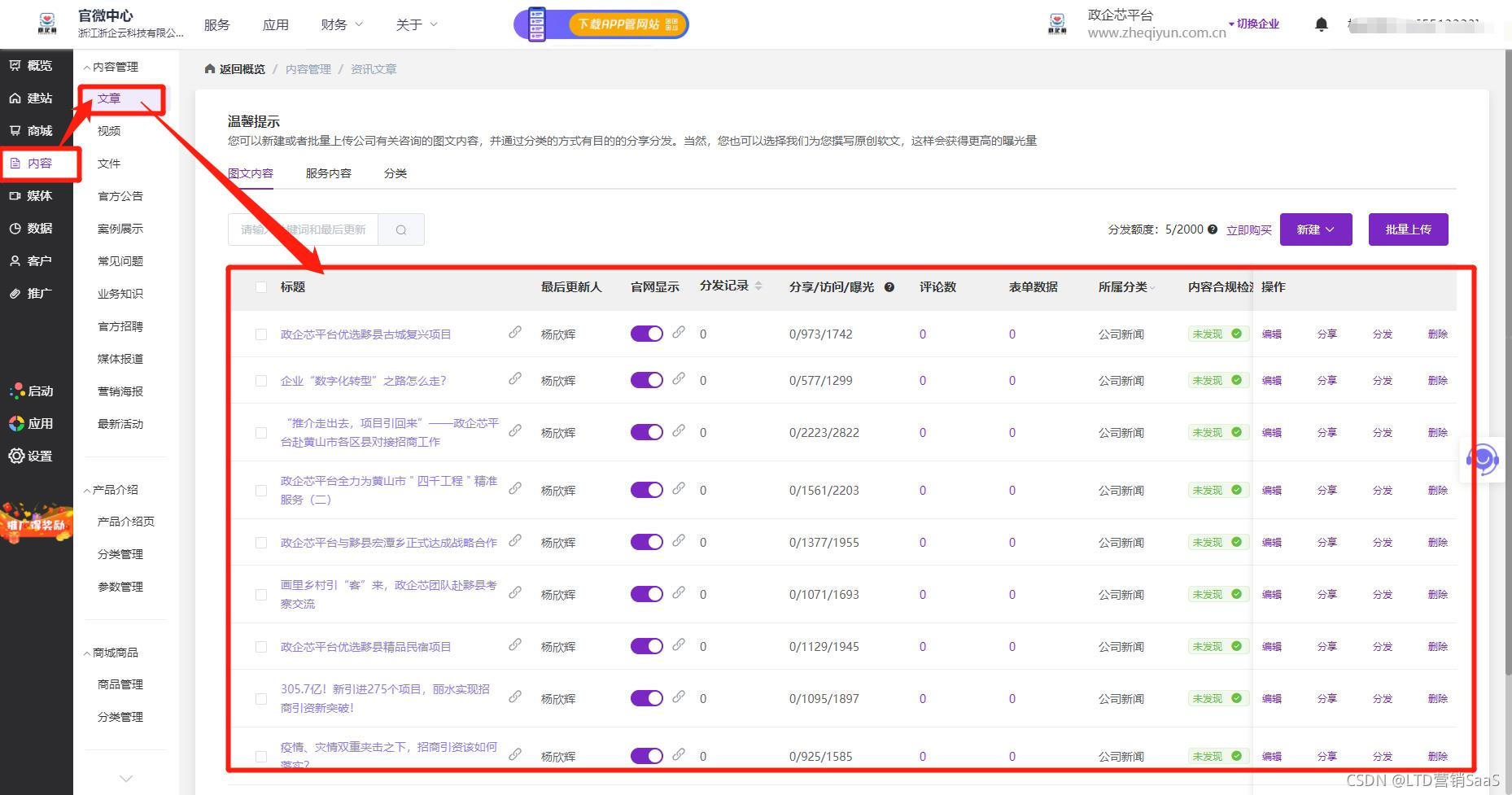The width and height of the screenshot is (1512, 795).
Task: Click 未发现 compliance badge in 0/1377/1955 row
Action: (1217, 543)
